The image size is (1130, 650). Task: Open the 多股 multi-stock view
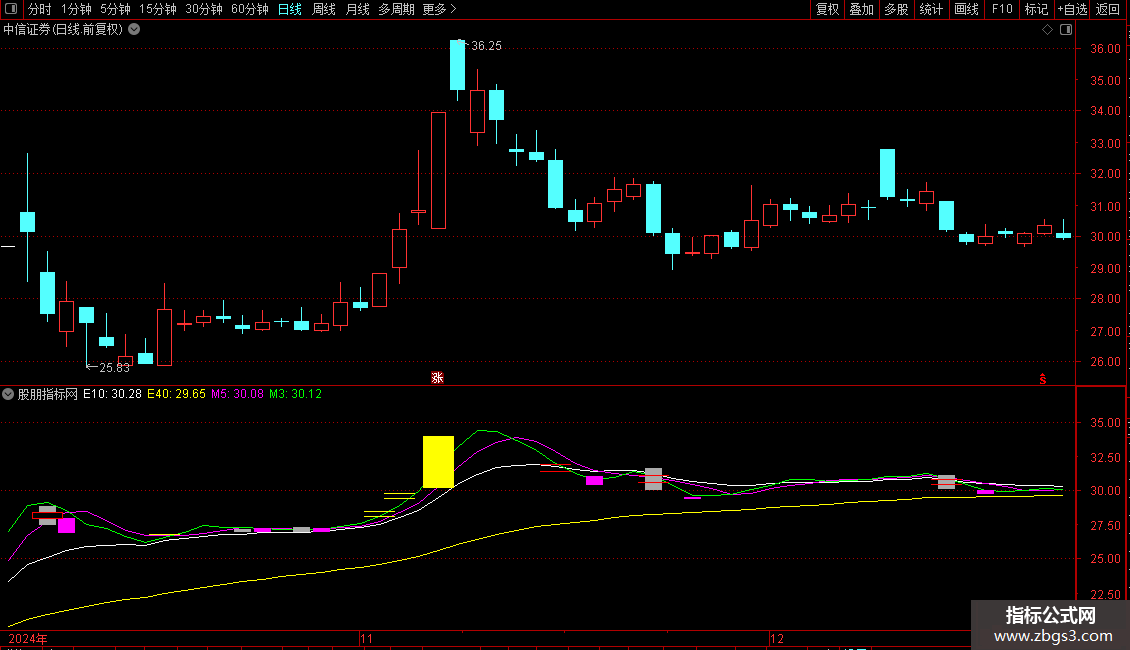point(896,9)
